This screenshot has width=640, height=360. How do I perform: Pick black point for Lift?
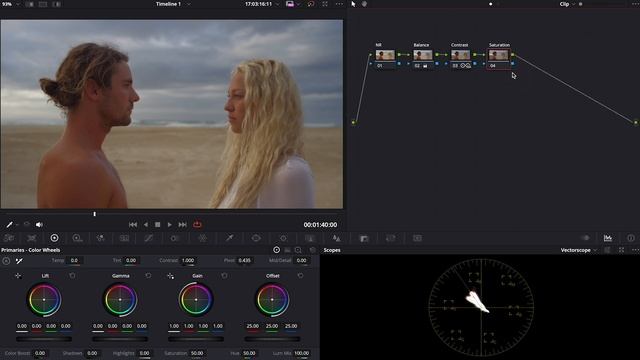(18, 276)
